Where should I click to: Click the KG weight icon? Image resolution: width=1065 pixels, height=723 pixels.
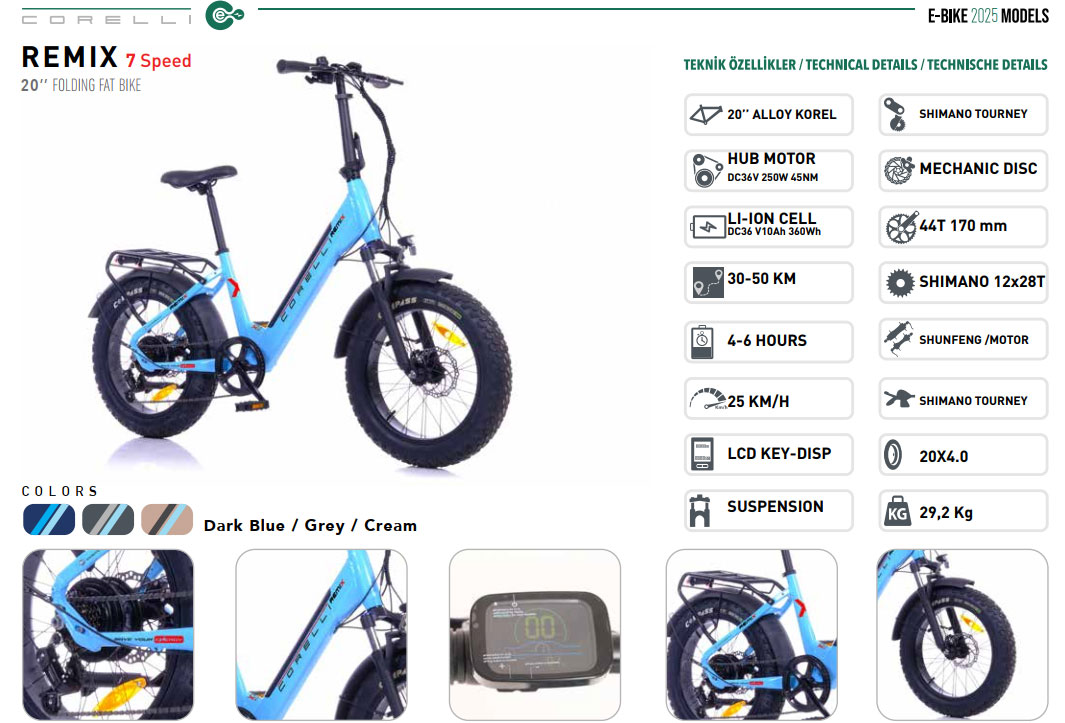tap(897, 511)
